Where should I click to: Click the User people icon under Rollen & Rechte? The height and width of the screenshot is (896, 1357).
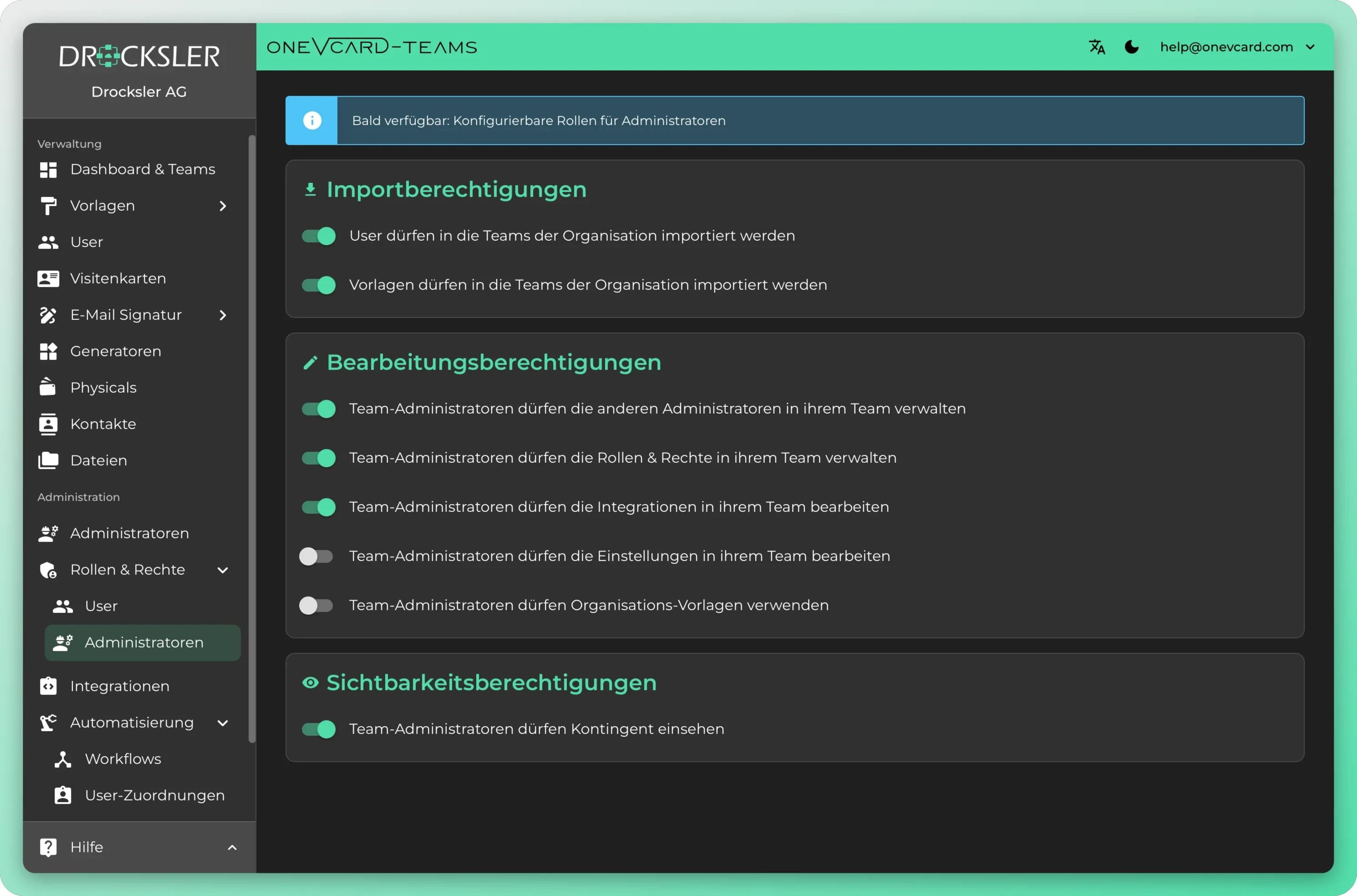point(63,606)
